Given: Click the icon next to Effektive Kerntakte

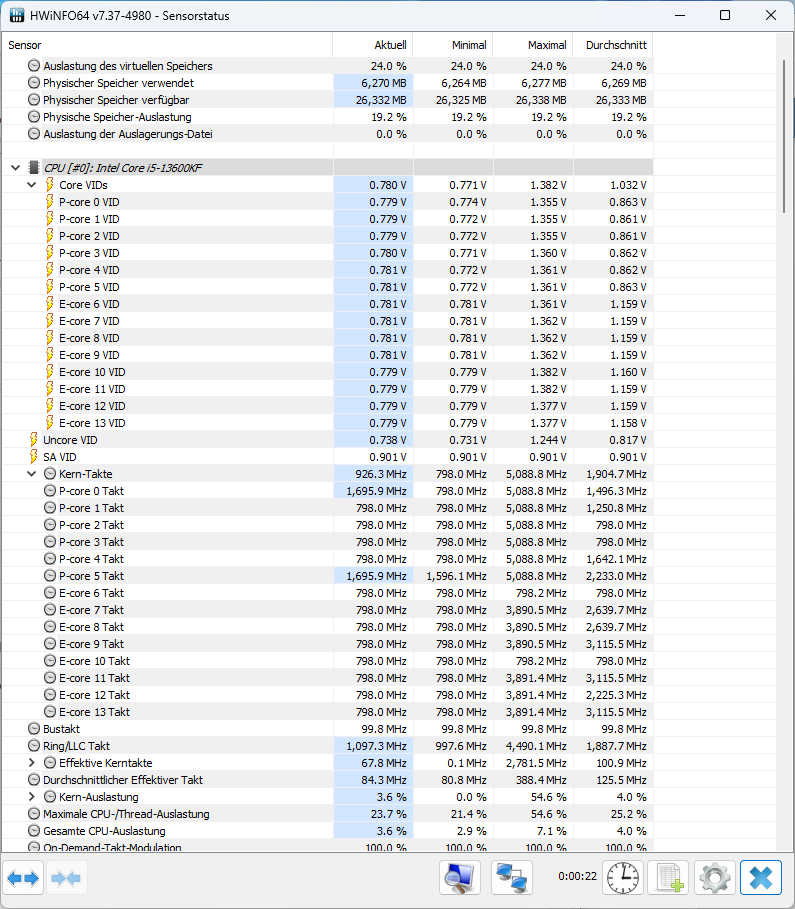Looking at the screenshot, I should pos(50,763).
